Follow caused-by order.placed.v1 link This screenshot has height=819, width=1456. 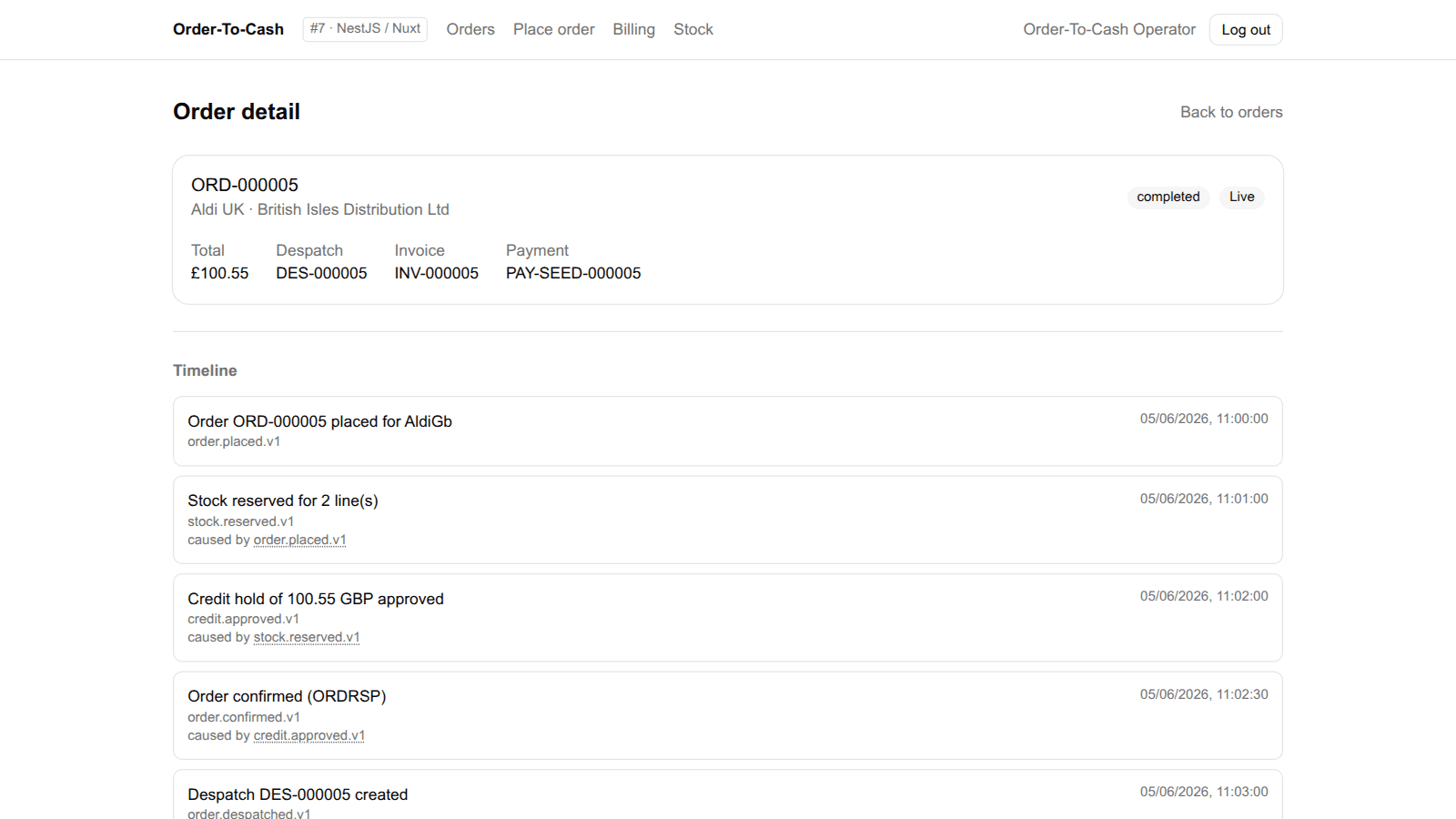coord(299,540)
